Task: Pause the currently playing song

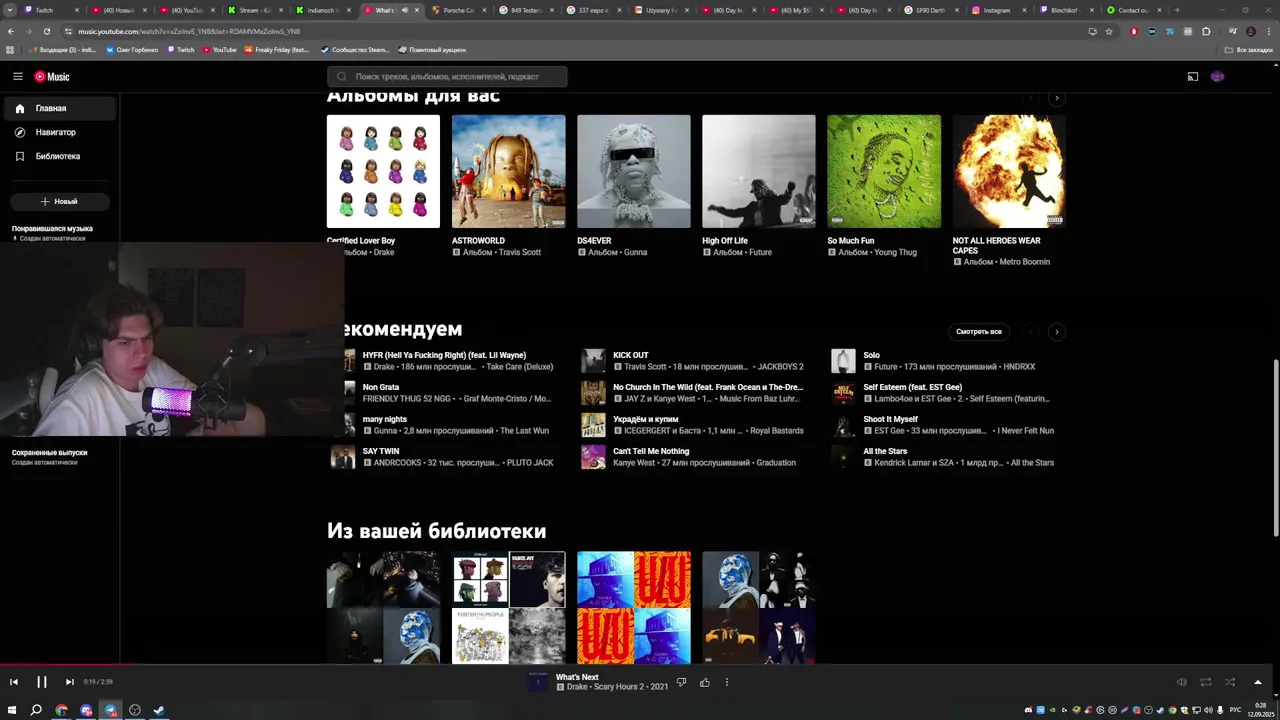Action: tap(42, 682)
